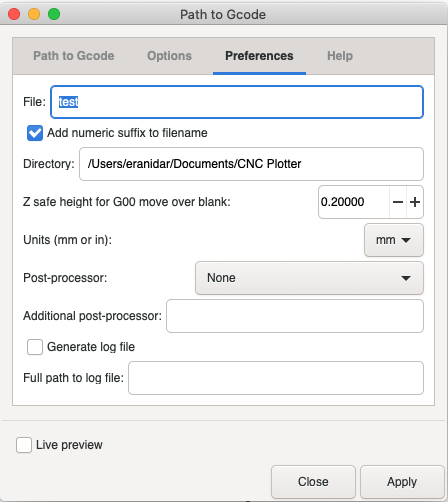Switch to the Path to Gcode tab

coord(74,56)
